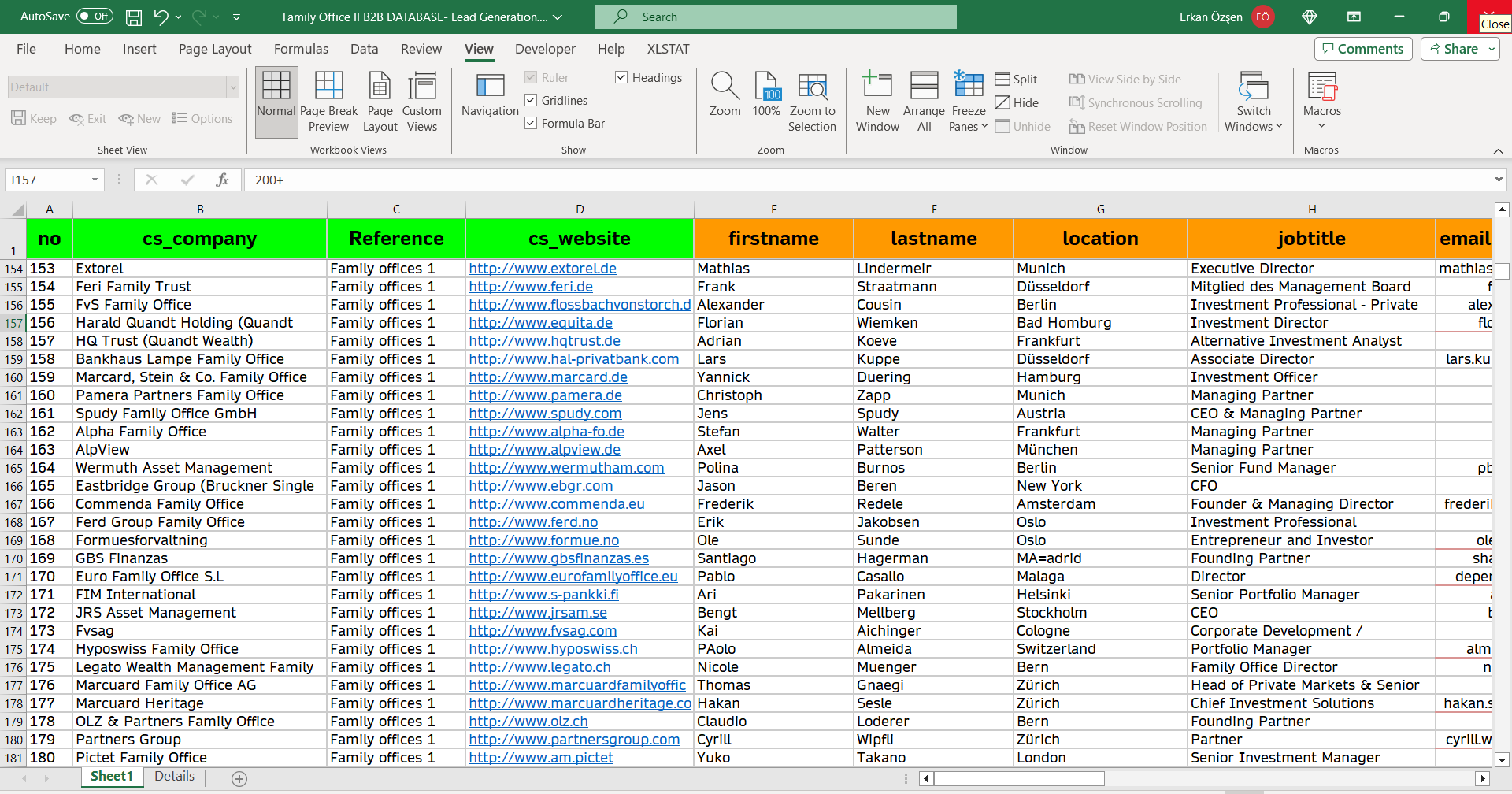Click the Save icon in title bar
The width and height of the screenshot is (1512, 794).
(x=134, y=17)
